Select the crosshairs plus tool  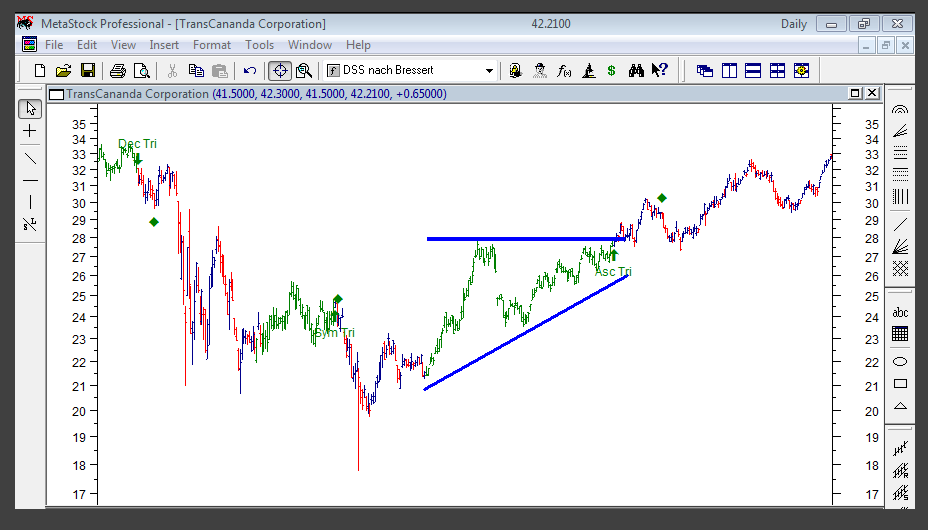coord(30,131)
